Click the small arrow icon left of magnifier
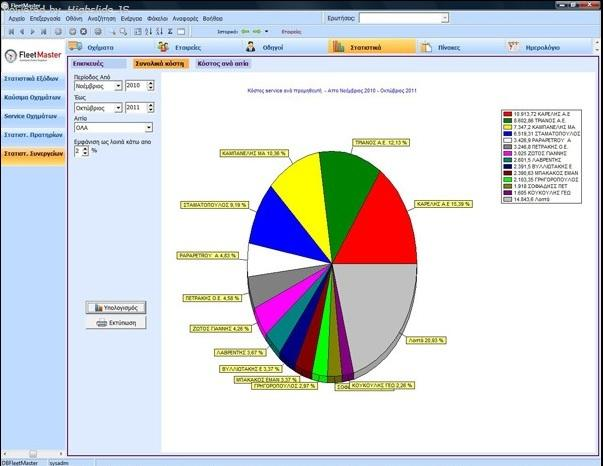This screenshot has width=604, height=466. pyautogui.click(x=113, y=32)
